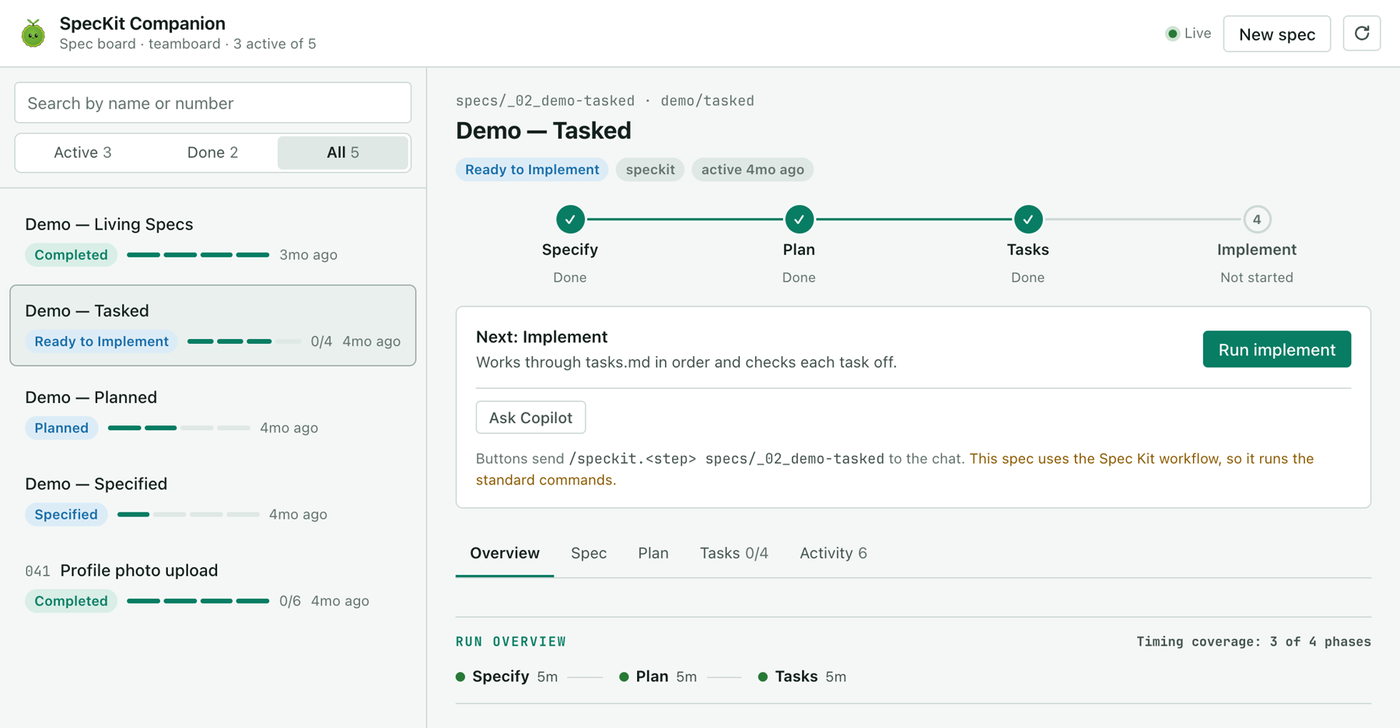
Task: Open the Demo — Specified list item
Action: coord(213,498)
